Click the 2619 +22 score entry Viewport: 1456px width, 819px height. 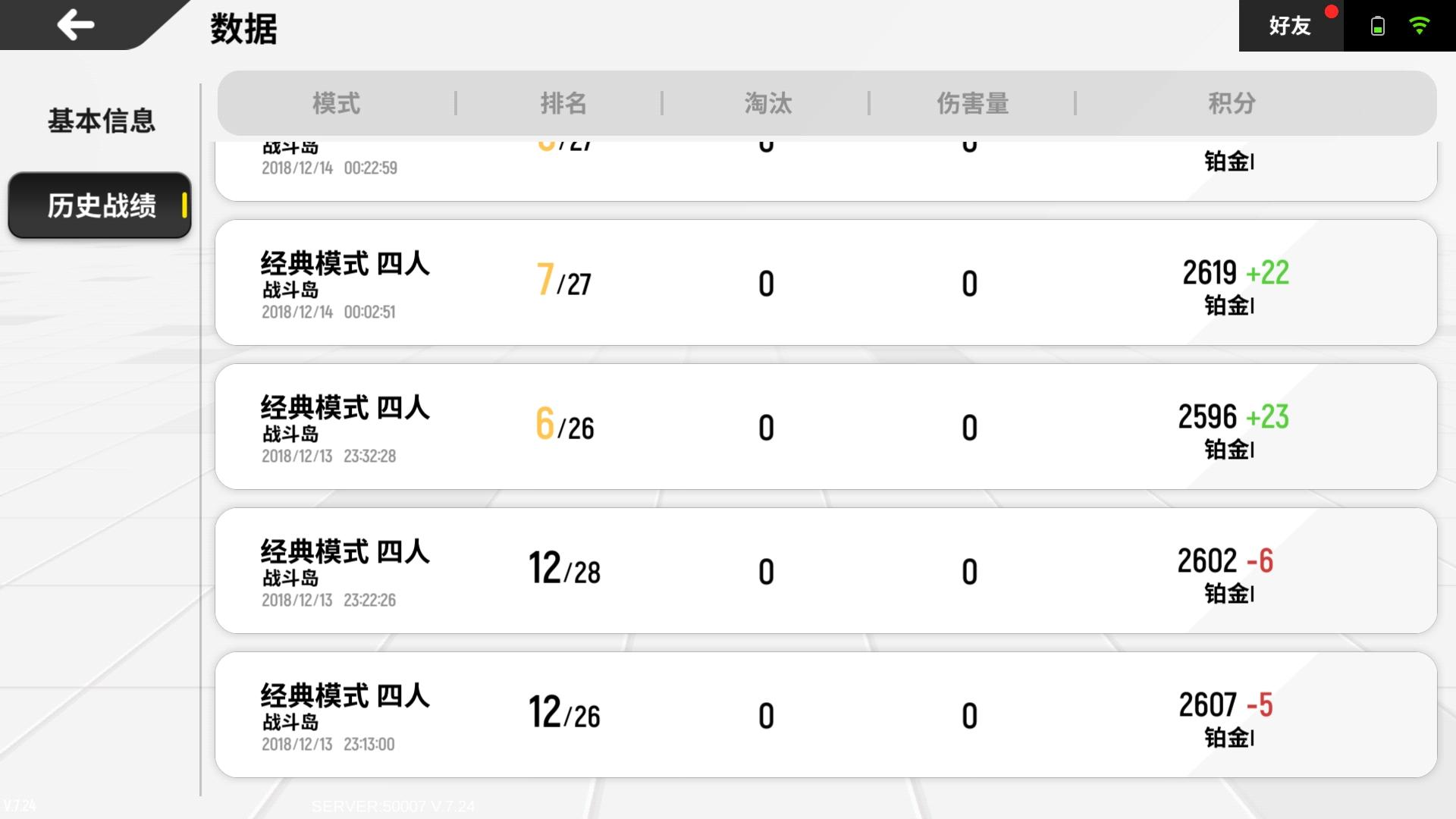(x=1235, y=273)
